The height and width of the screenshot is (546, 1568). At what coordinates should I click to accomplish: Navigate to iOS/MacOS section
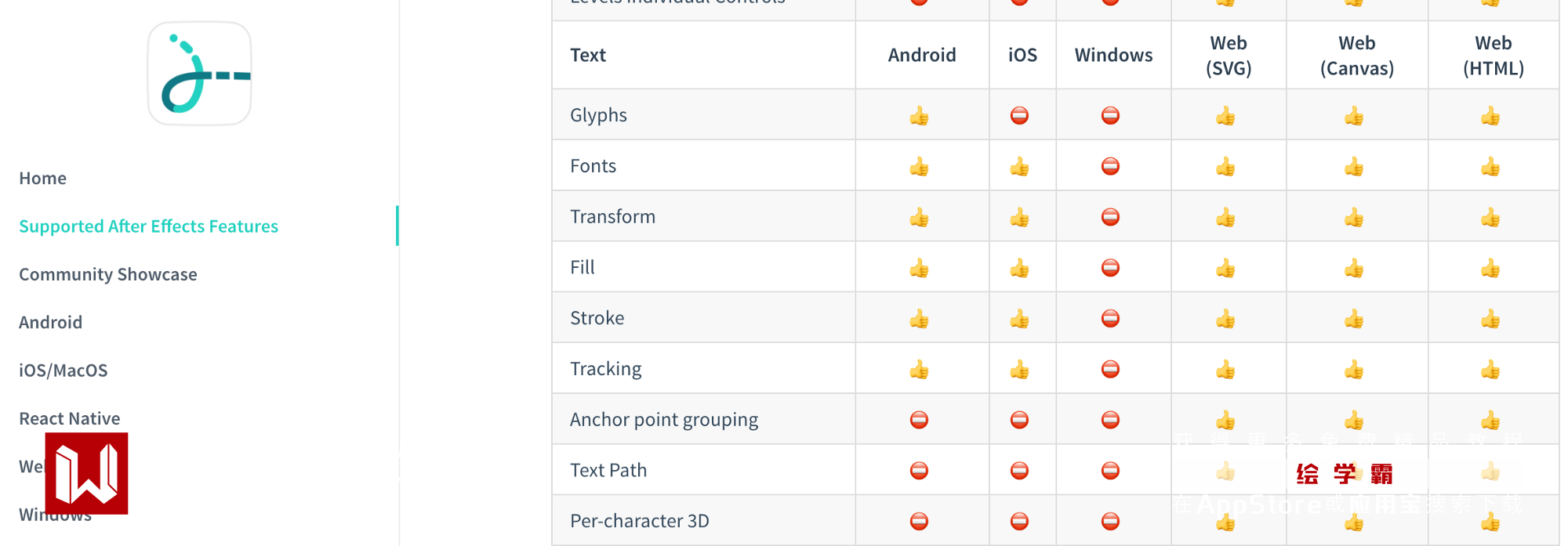pos(64,371)
